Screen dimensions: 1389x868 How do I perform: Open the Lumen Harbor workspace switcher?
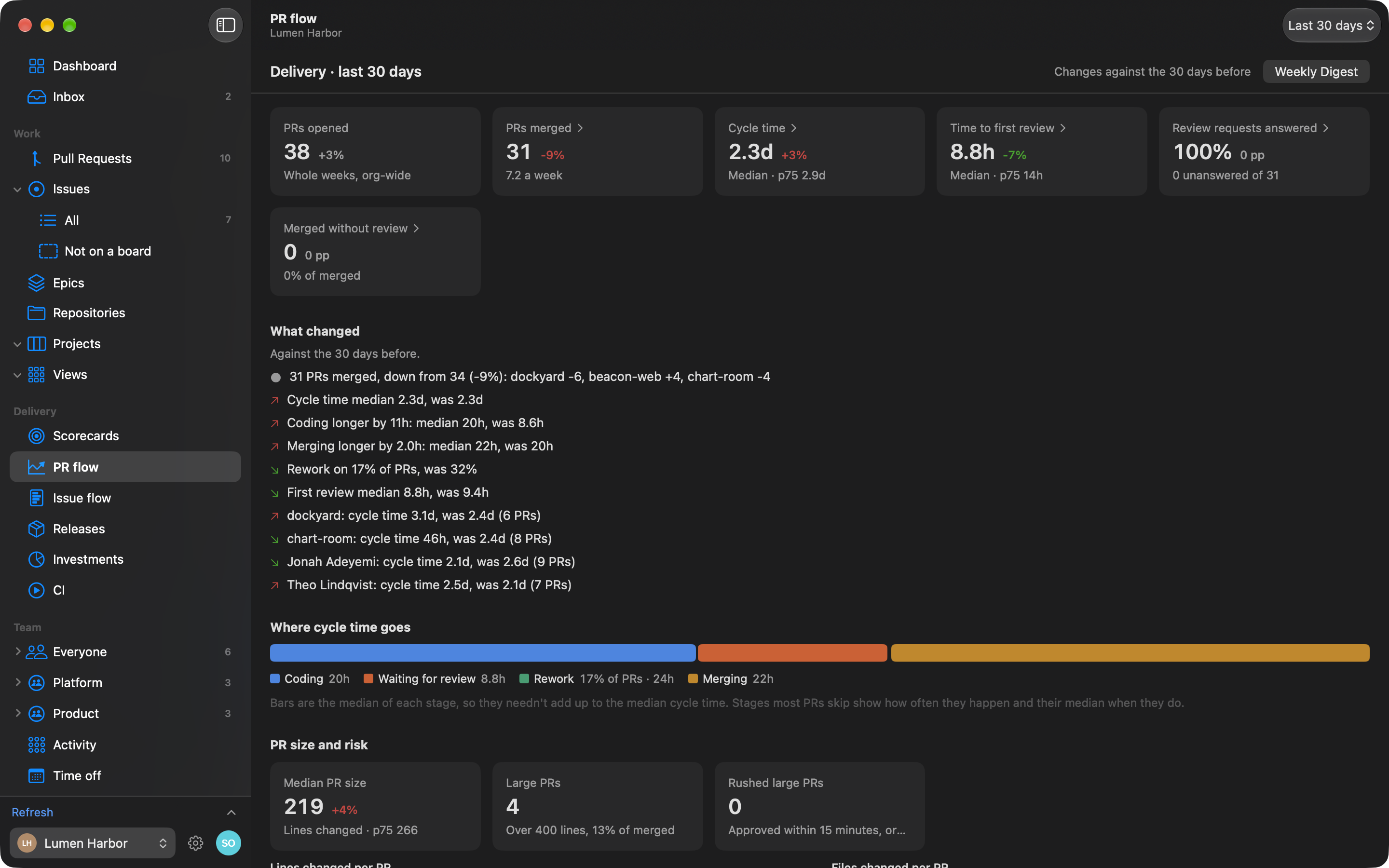click(93, 843)
